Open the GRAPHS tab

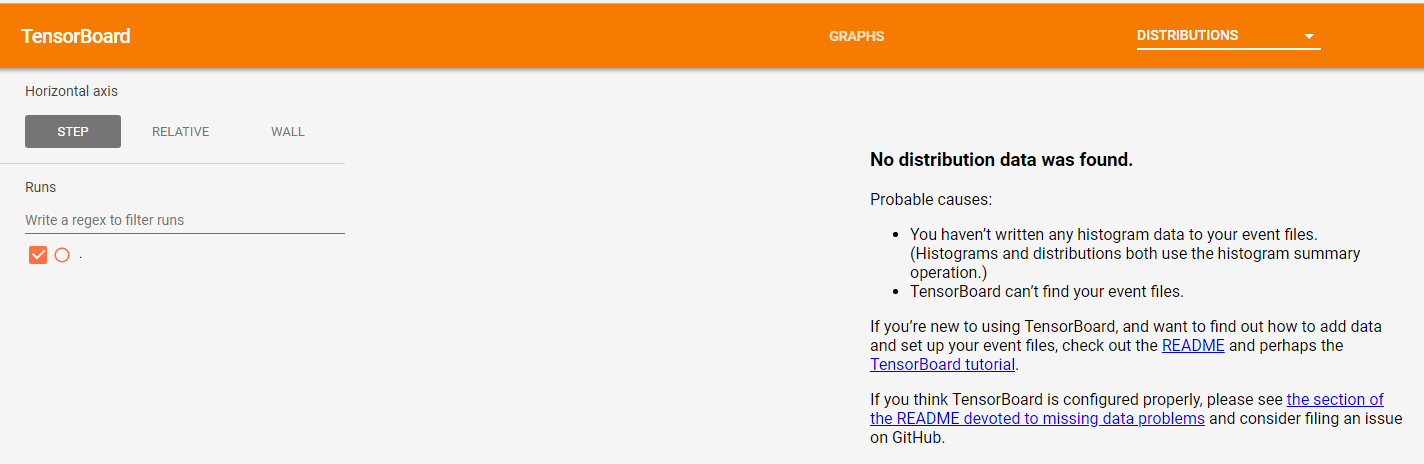click(x=856, y=36)
